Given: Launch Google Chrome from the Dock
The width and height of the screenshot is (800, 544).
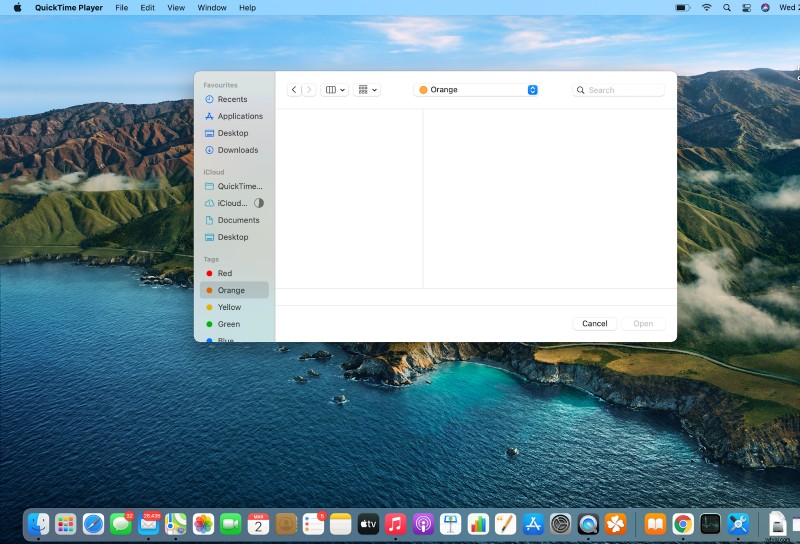Looking at the screenshot, I should point(683,524).
